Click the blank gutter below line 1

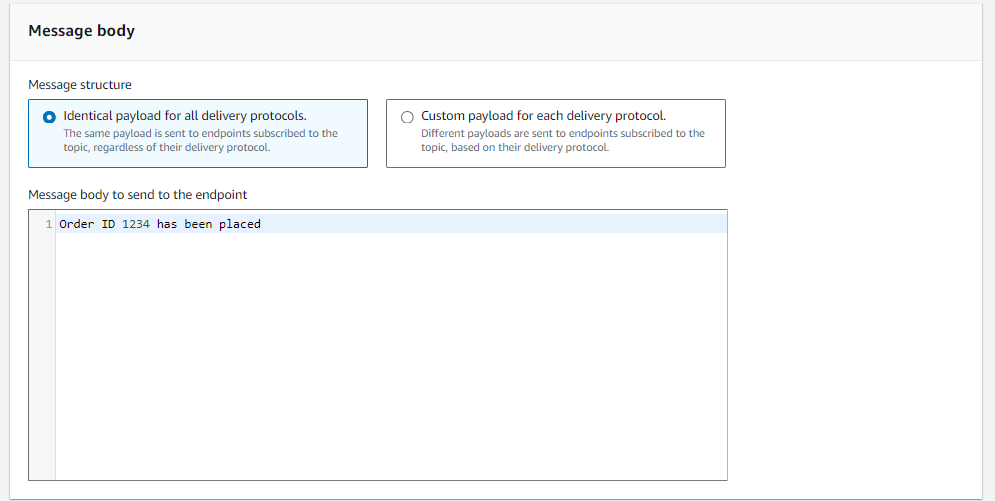42,350
